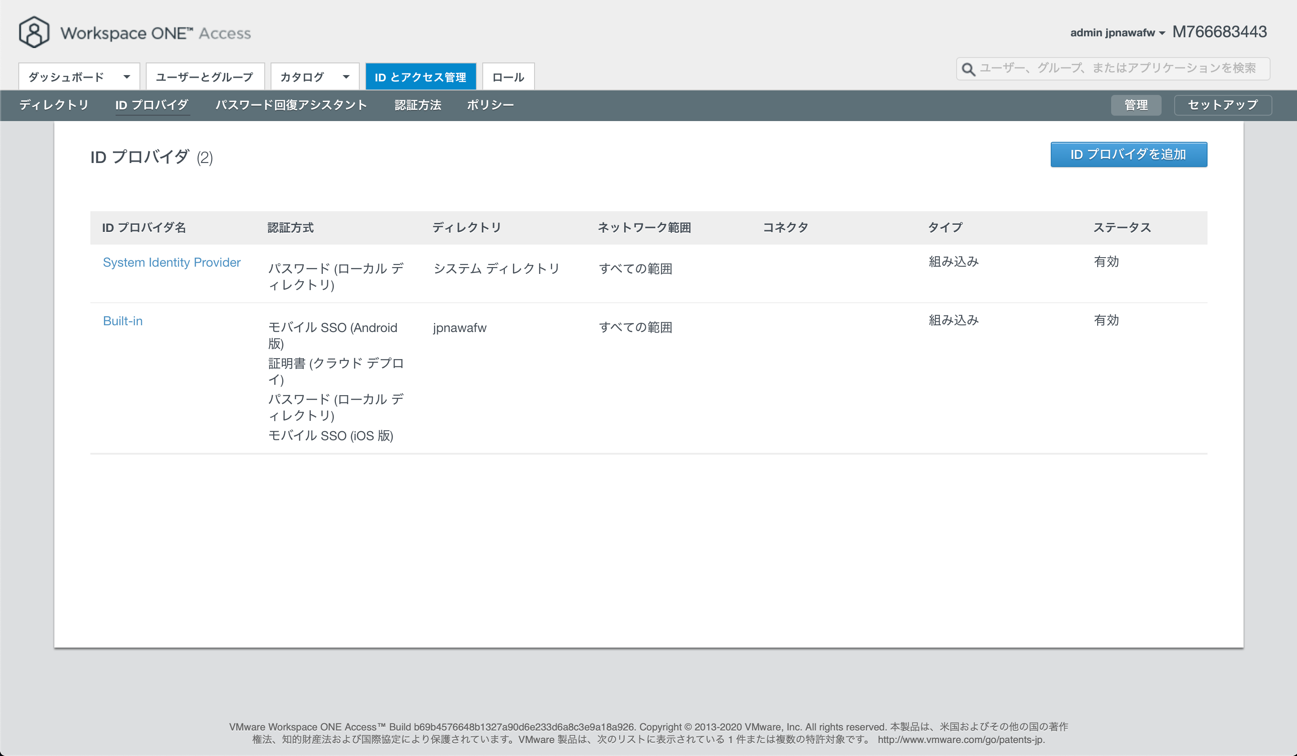Open the System Identity Provider link
This screenshot has height=756, width=1297.
[x=172, y=262]
